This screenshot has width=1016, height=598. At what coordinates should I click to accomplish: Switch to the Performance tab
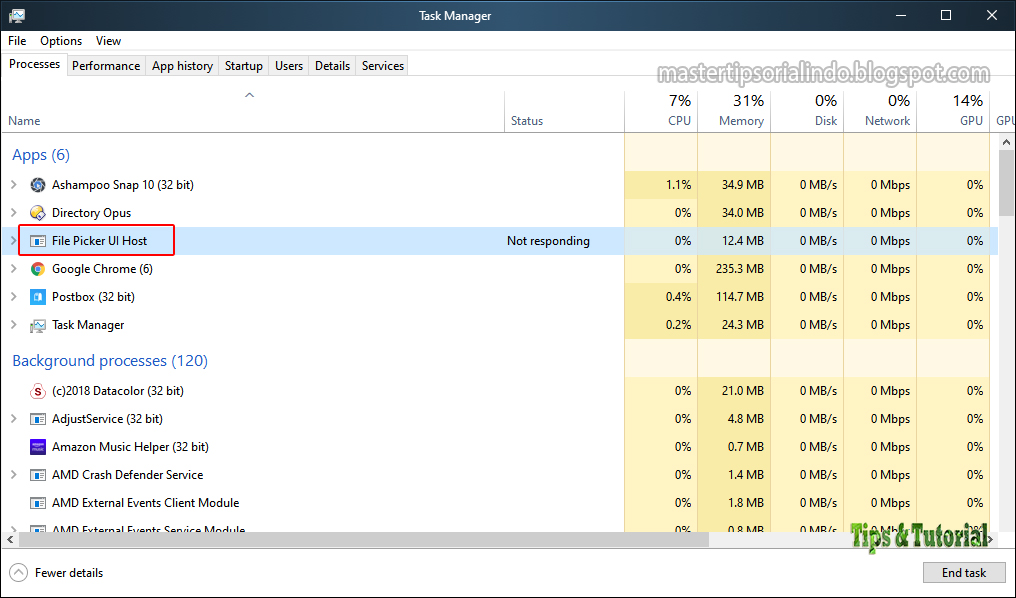[106, 65]
